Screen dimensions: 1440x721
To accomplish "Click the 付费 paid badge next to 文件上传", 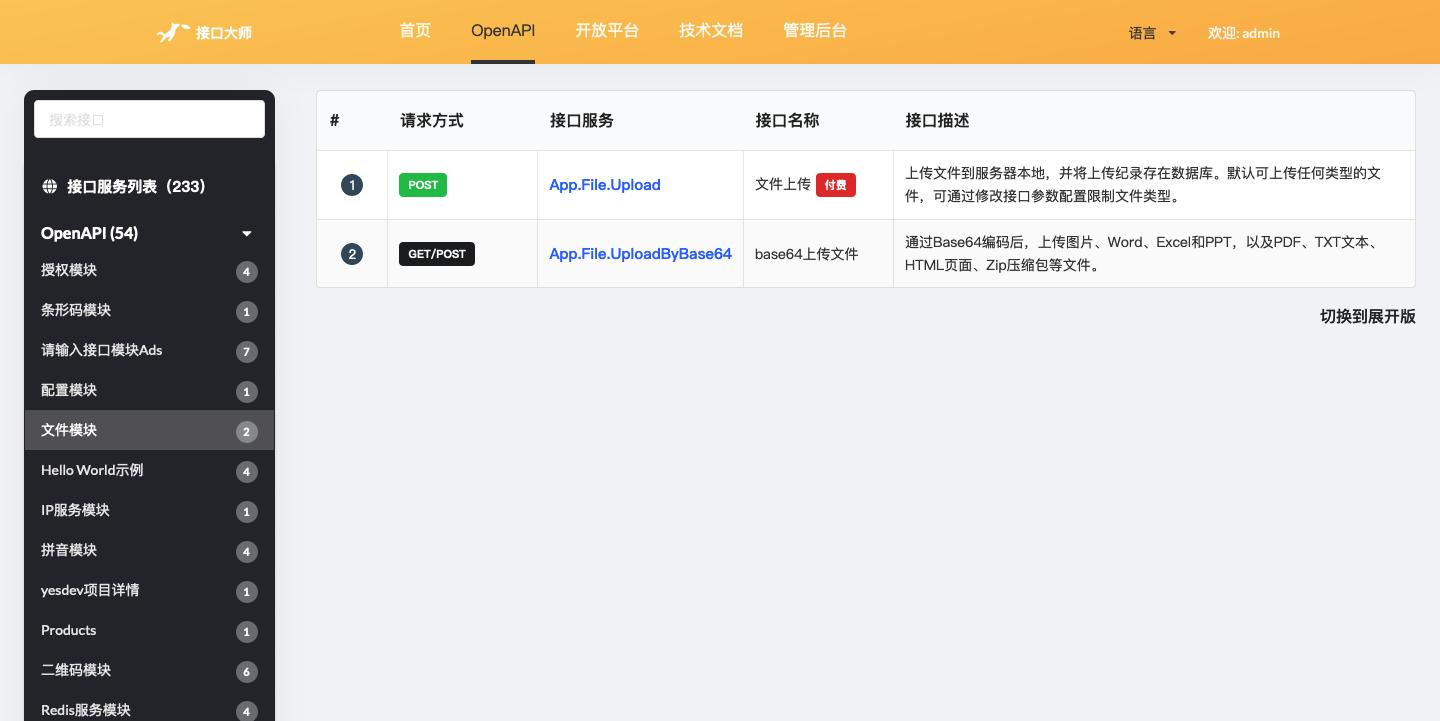I will pos(836,185).
